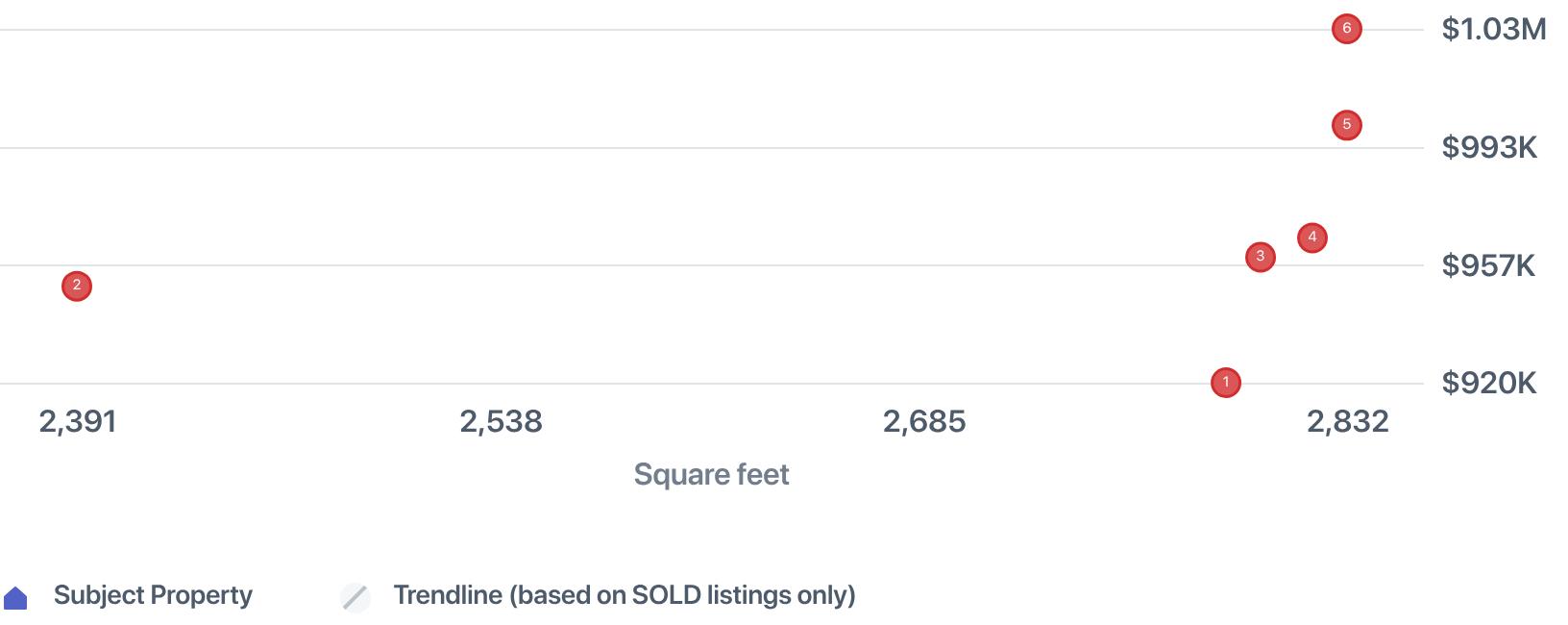Select the $993K y-axis label
Screen dimensions: 1568x625
click(1489, 147)
